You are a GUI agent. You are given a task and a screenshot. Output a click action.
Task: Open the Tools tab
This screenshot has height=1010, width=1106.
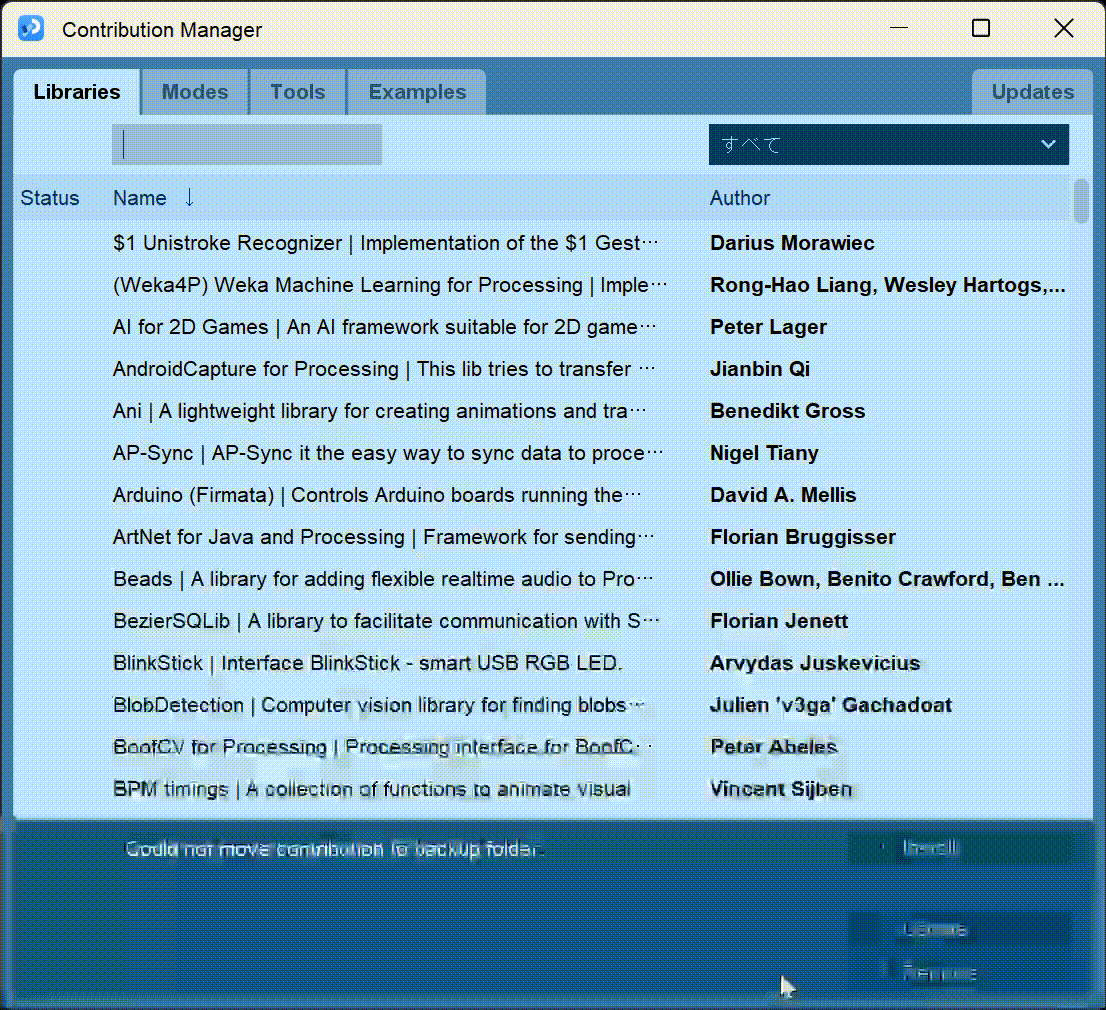298,92
